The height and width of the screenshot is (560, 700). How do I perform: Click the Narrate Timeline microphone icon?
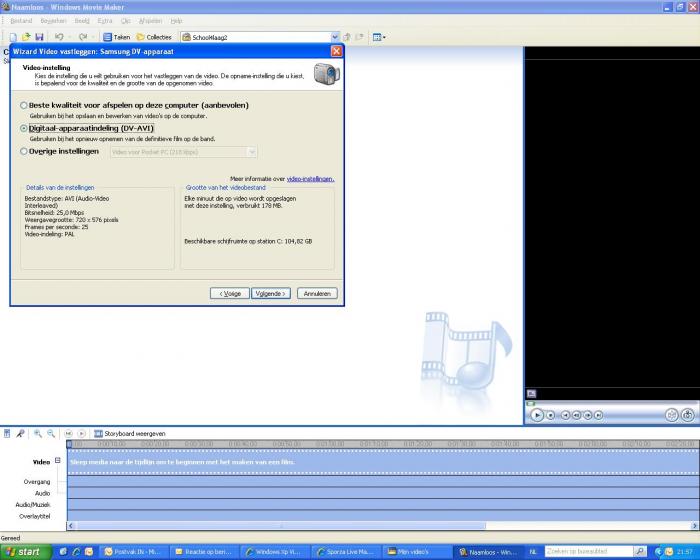[21, 434]
